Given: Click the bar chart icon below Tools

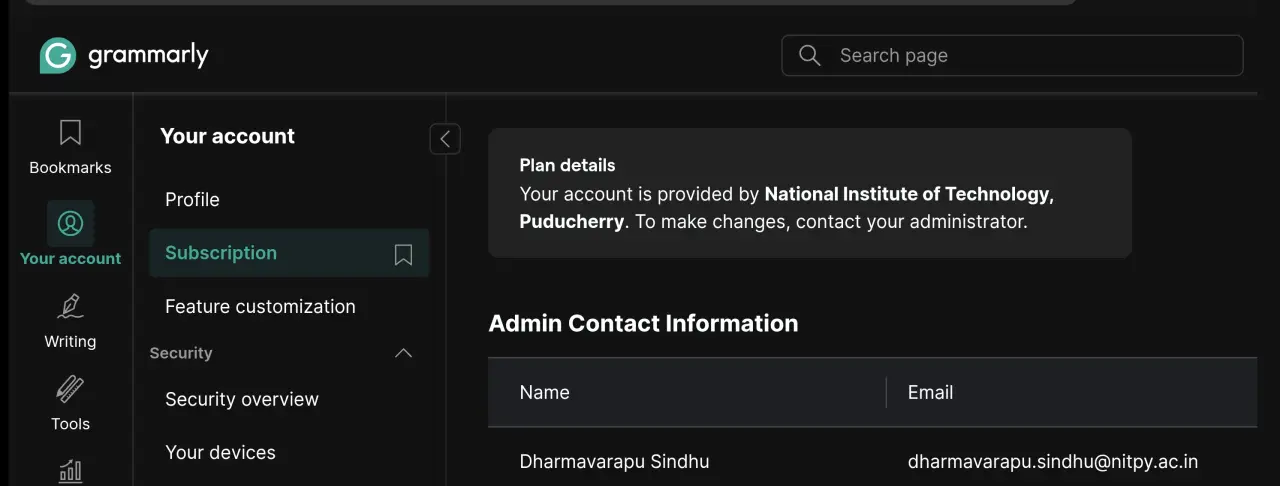Looking at the screenshot, I should [x=70, y=471].
